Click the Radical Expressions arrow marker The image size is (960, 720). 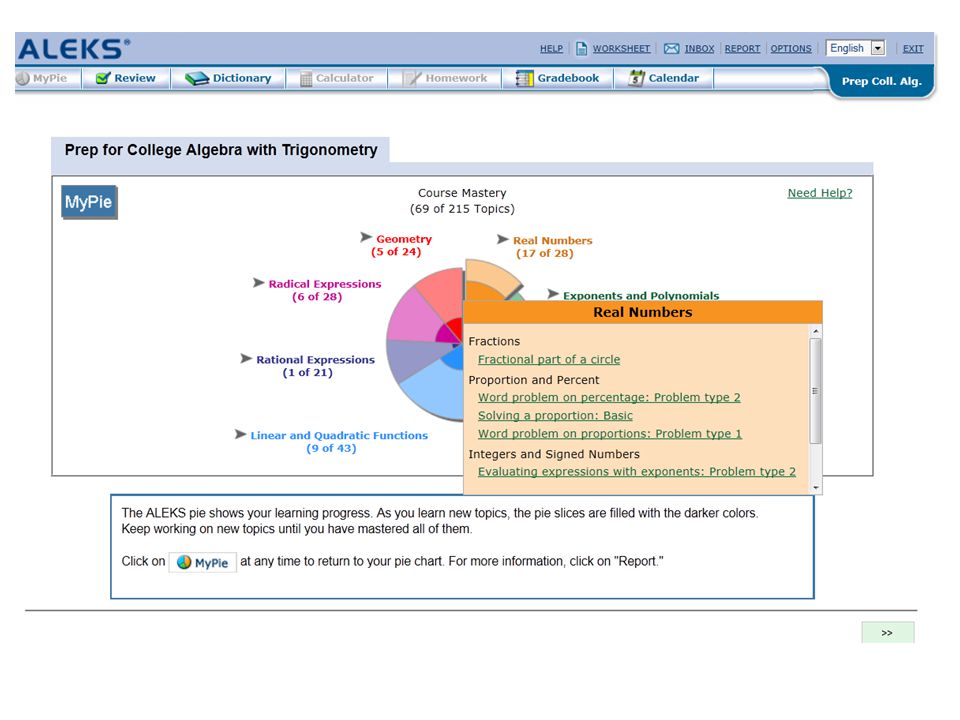pos(258,282)
